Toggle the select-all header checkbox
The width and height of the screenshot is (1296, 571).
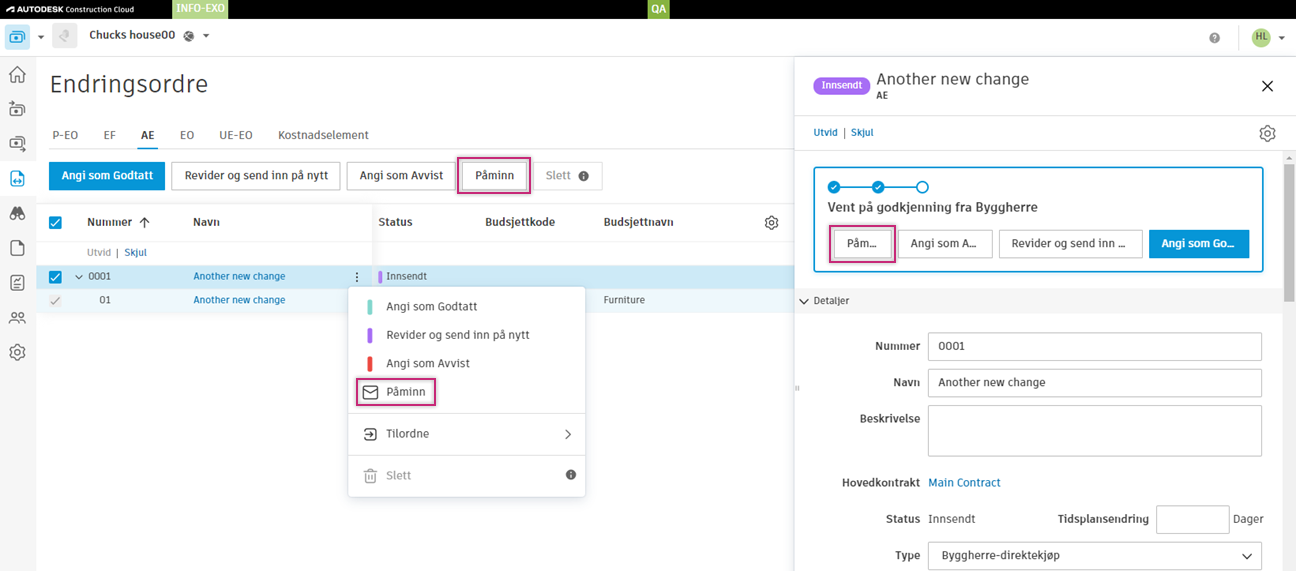pyautogui.click(x=55, y=223)
